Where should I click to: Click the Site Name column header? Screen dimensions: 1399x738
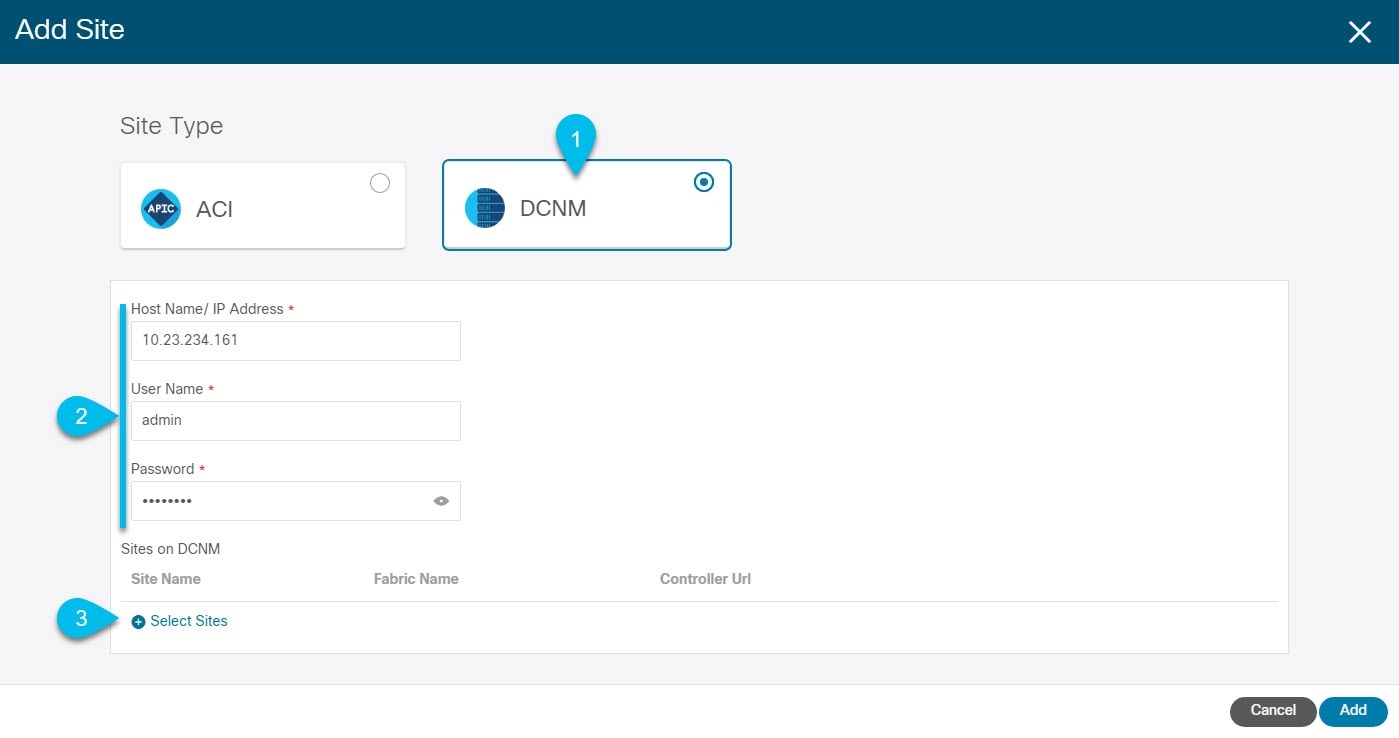(166, 579)
